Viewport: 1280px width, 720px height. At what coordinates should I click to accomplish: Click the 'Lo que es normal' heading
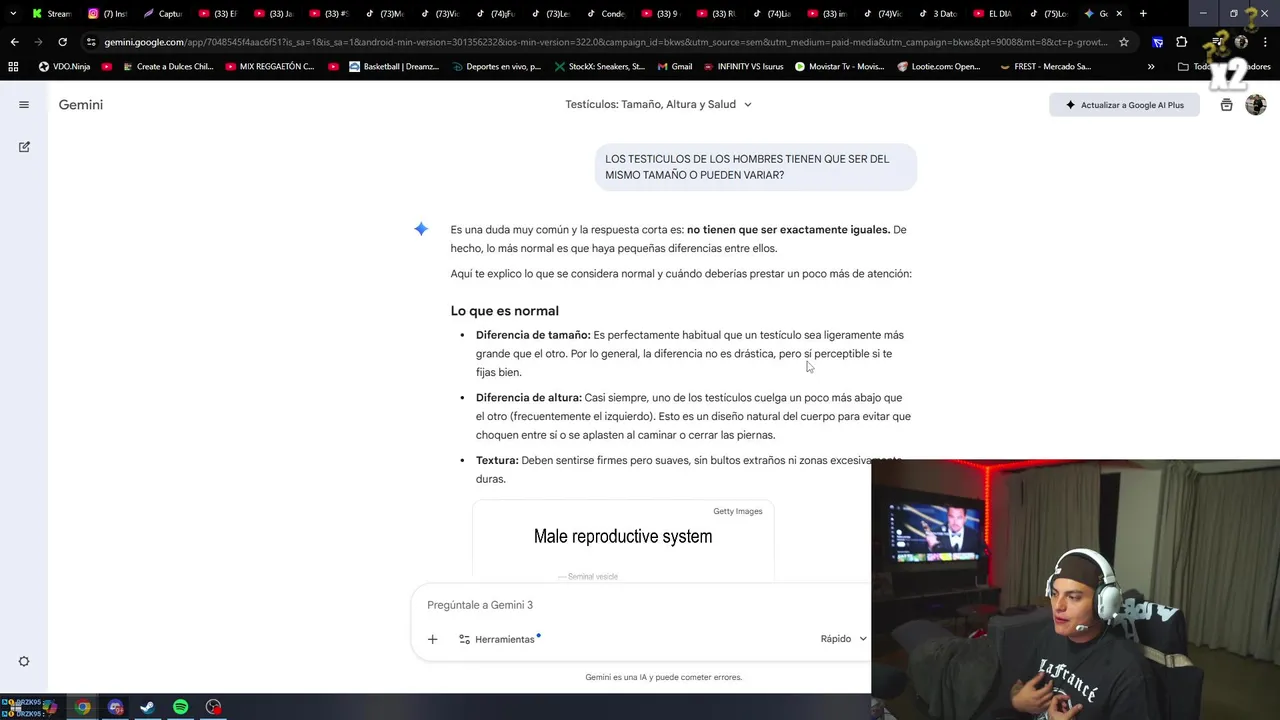tap(504, 311)
